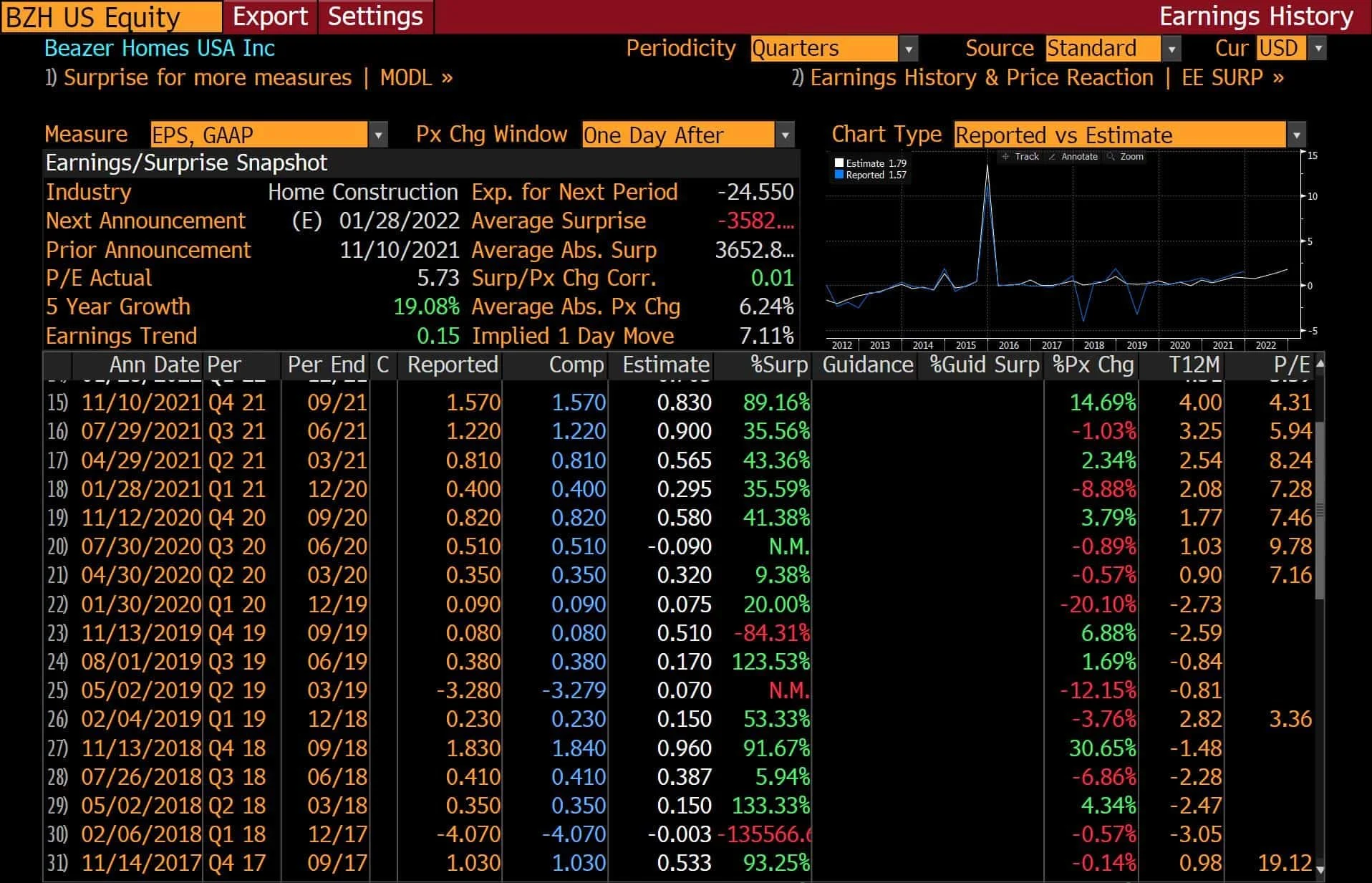Select row 31 dated 11/14/2017
The width and height of the screenshot is (1372, 883).
[x=679, y=863]
